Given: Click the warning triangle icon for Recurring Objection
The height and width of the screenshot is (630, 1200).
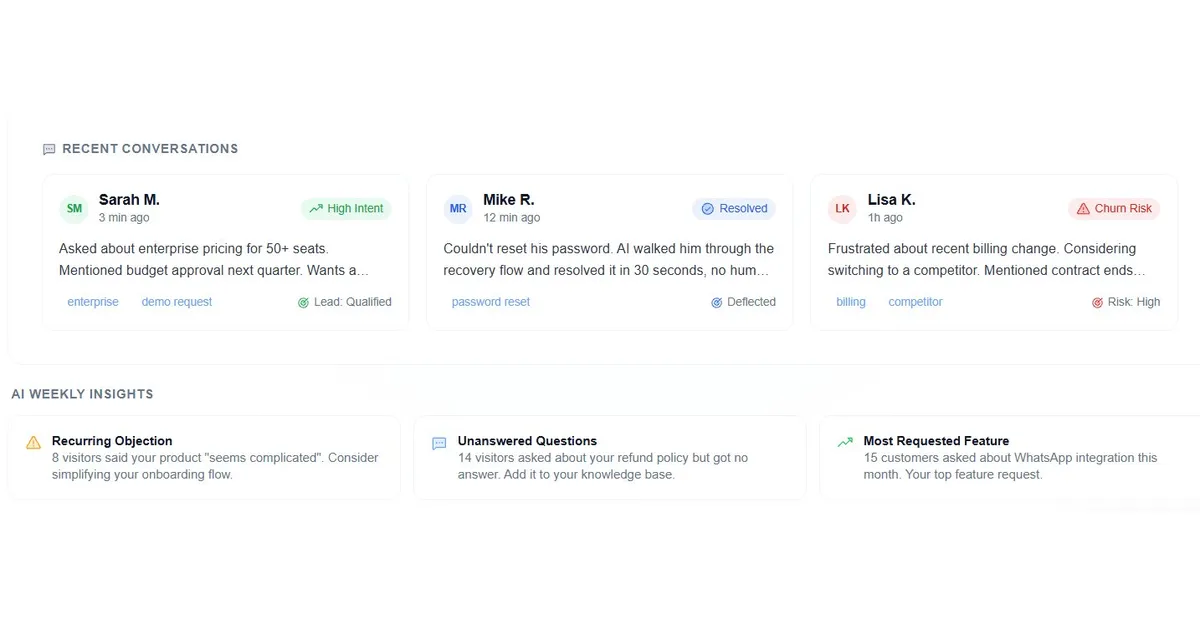Looking at the screenshot, I should tap(33, 442).
